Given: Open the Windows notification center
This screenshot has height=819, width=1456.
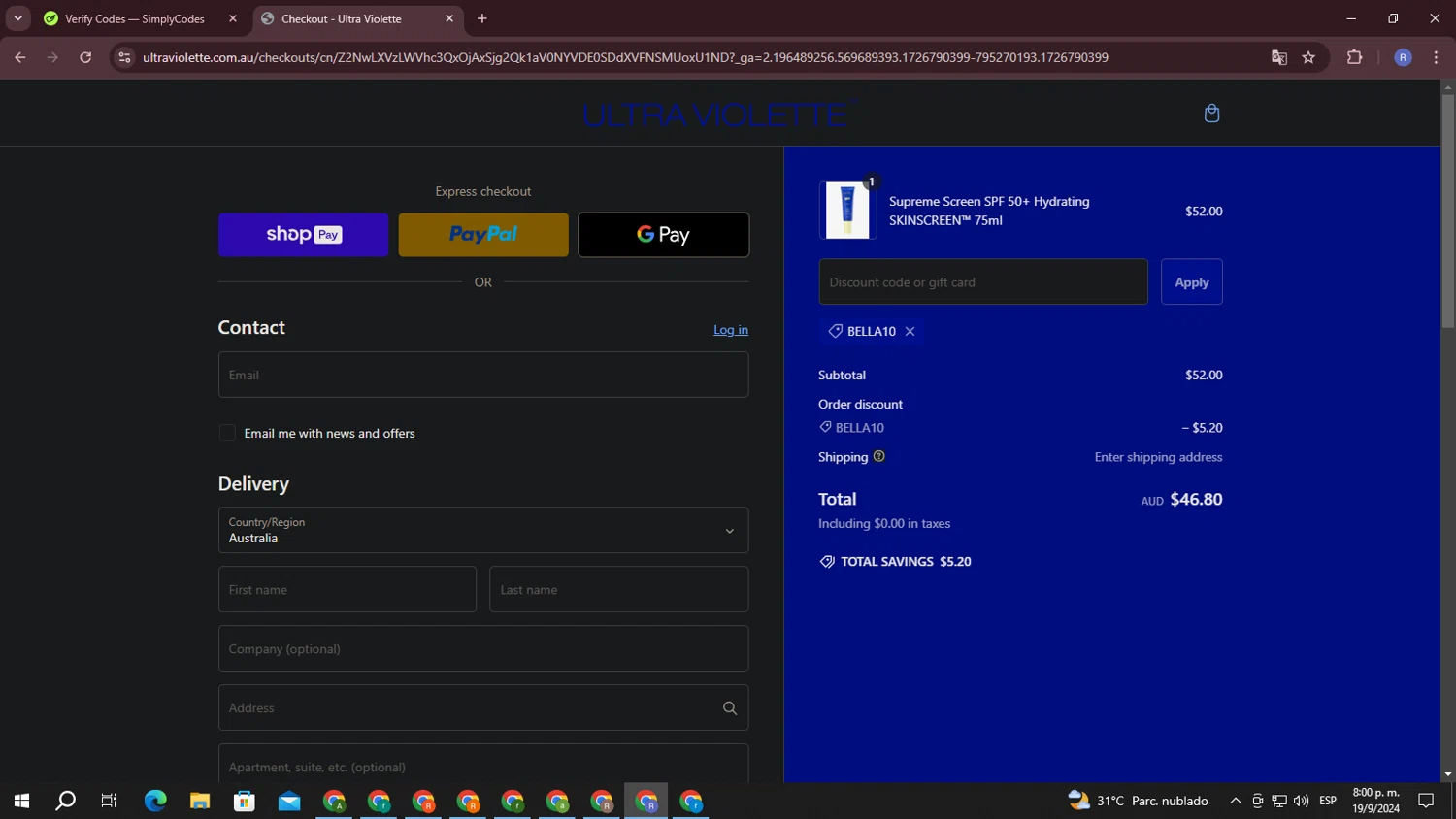Looking at the screenshot, I should 1426,801.
